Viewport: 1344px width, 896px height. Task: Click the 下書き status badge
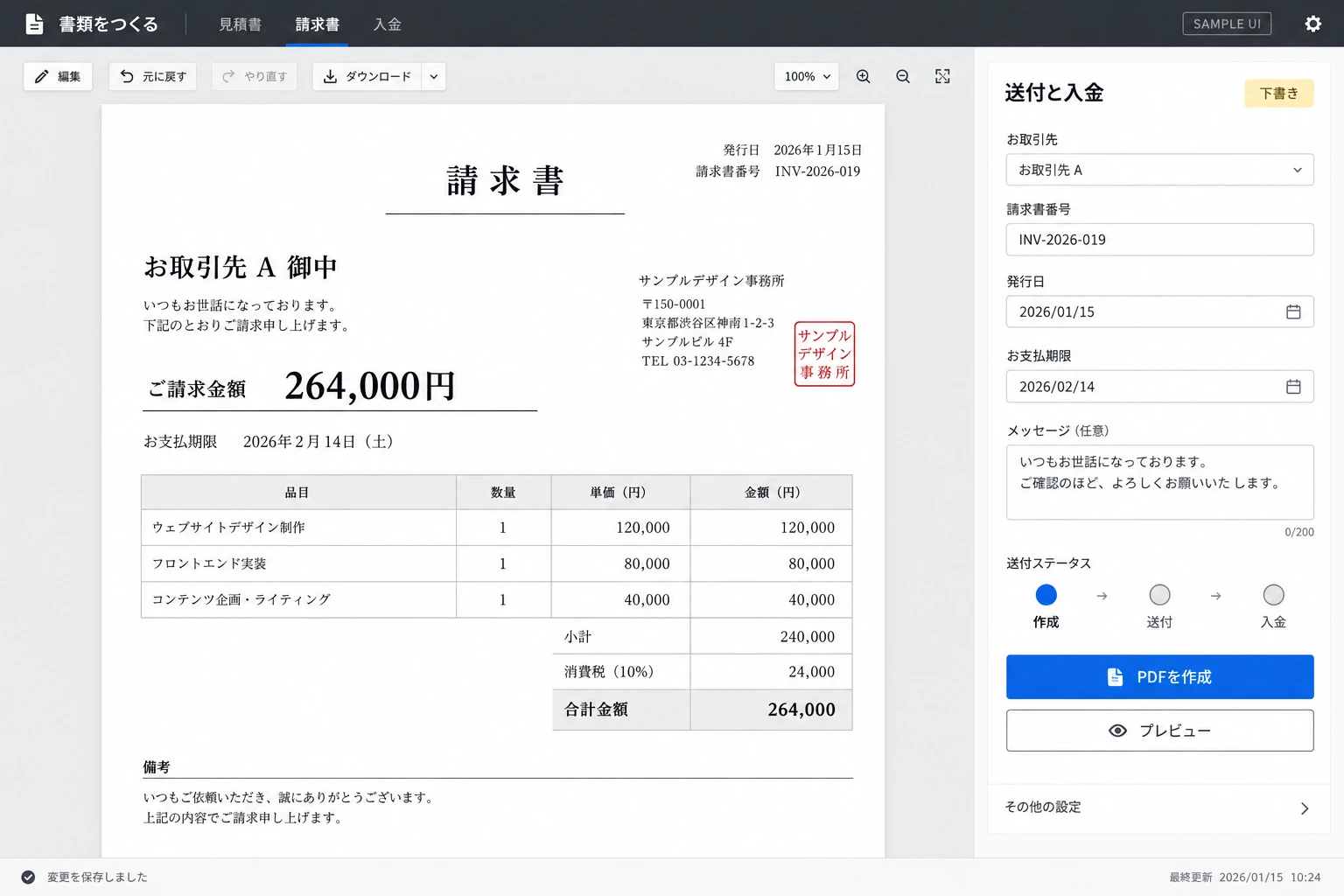(x=1278, y=93)
